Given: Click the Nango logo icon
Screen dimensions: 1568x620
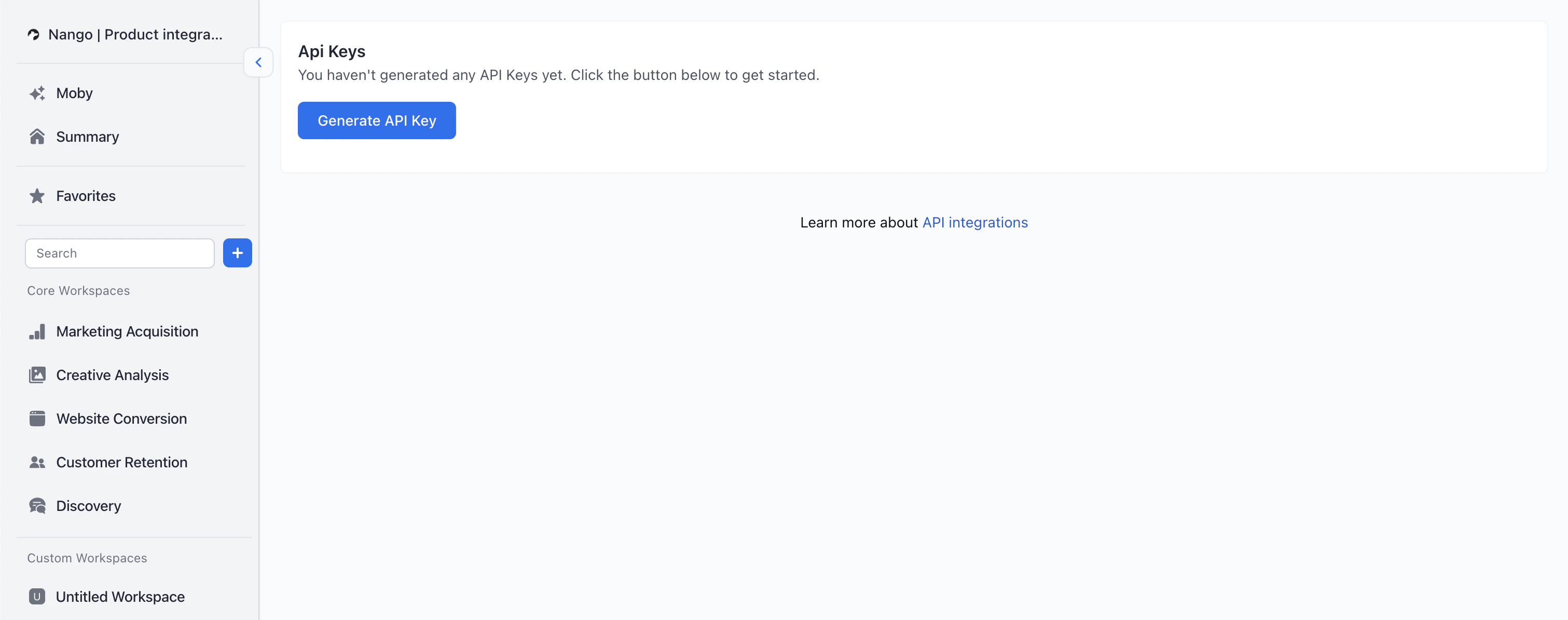Looking at the screenshot, I should (x=34, y=35).
